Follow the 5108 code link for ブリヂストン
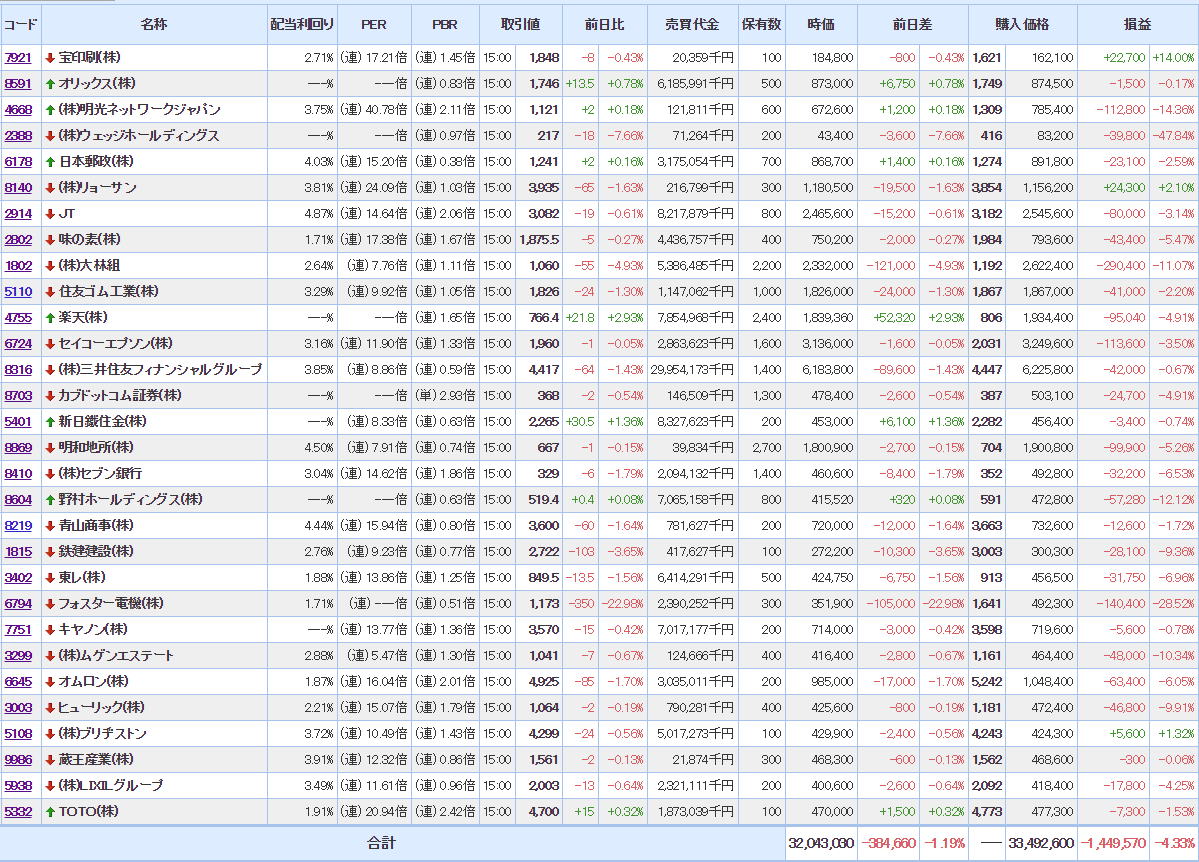 (x=18, y=734)
